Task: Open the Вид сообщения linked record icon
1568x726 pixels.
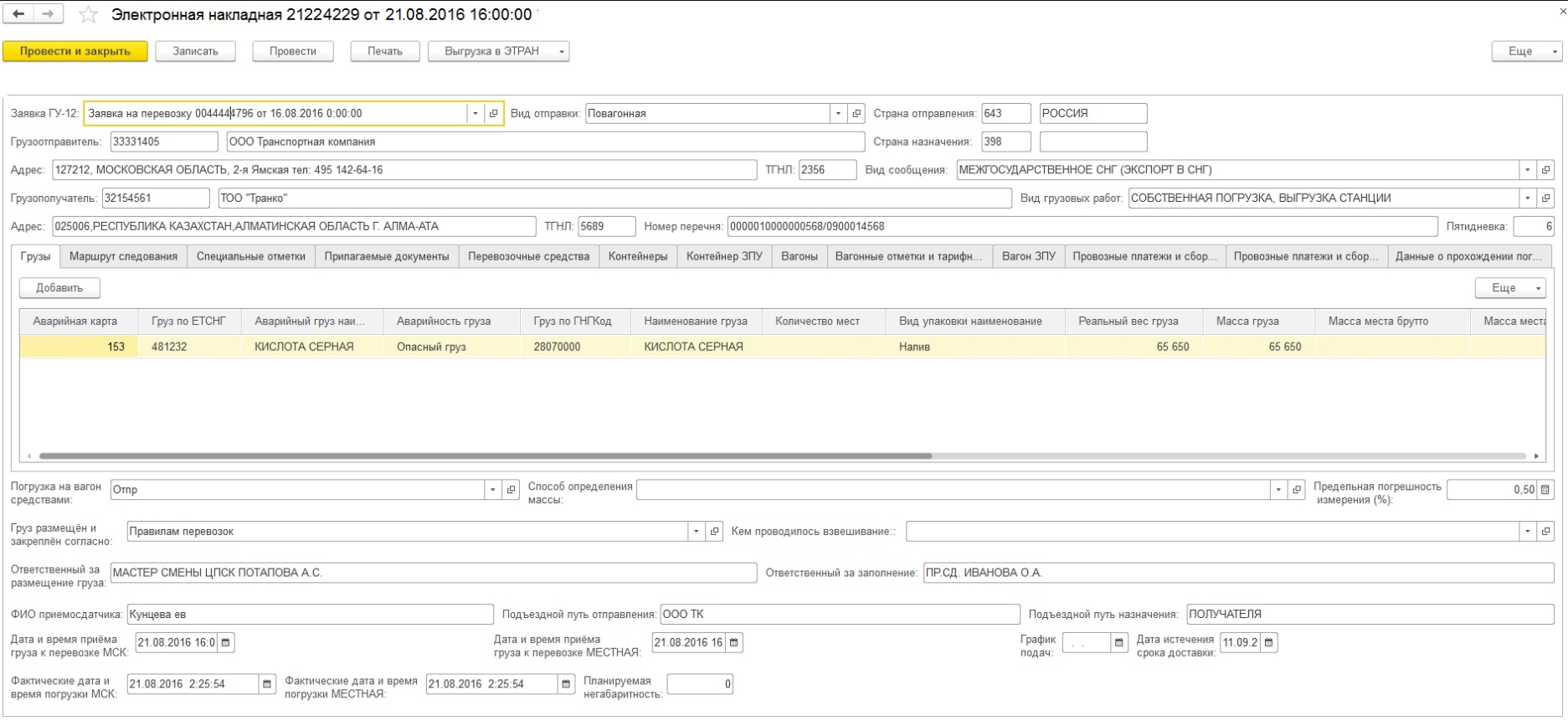Action: click(x=1545, y=170)
